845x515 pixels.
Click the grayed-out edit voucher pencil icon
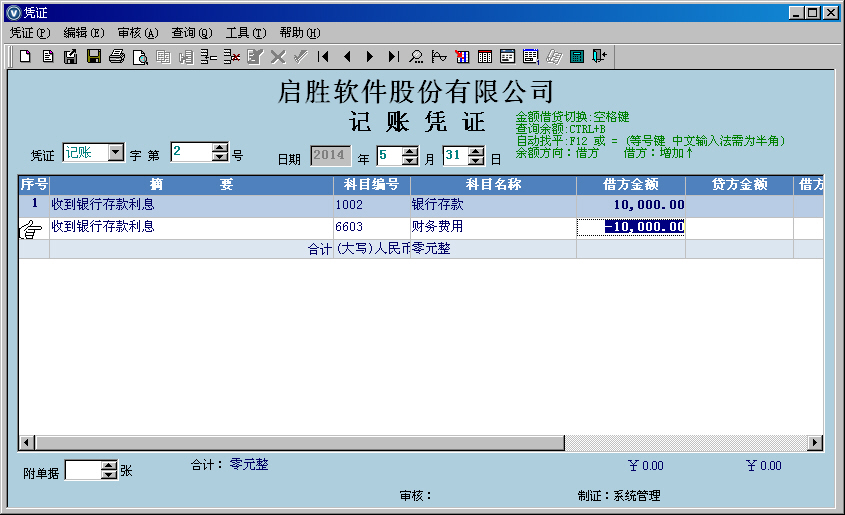[254, 57]
